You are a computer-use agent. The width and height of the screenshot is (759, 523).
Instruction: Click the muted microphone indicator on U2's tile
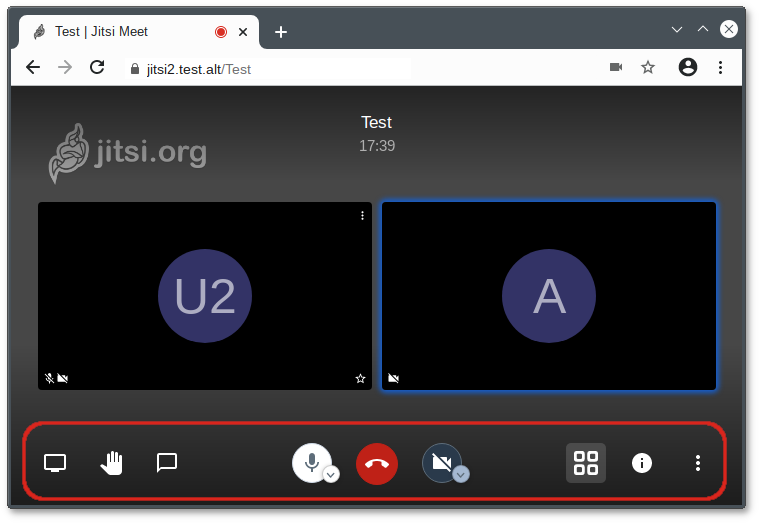click(x=49, y=378)
